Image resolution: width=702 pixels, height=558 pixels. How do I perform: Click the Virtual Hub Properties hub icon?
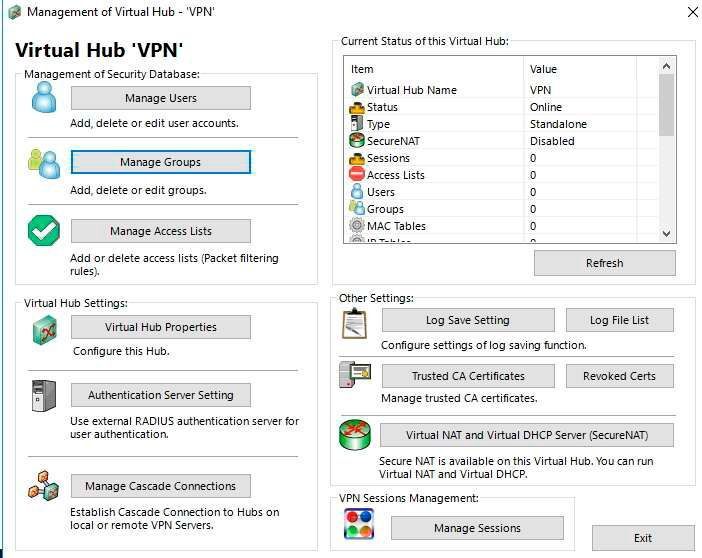click(45, 330)
